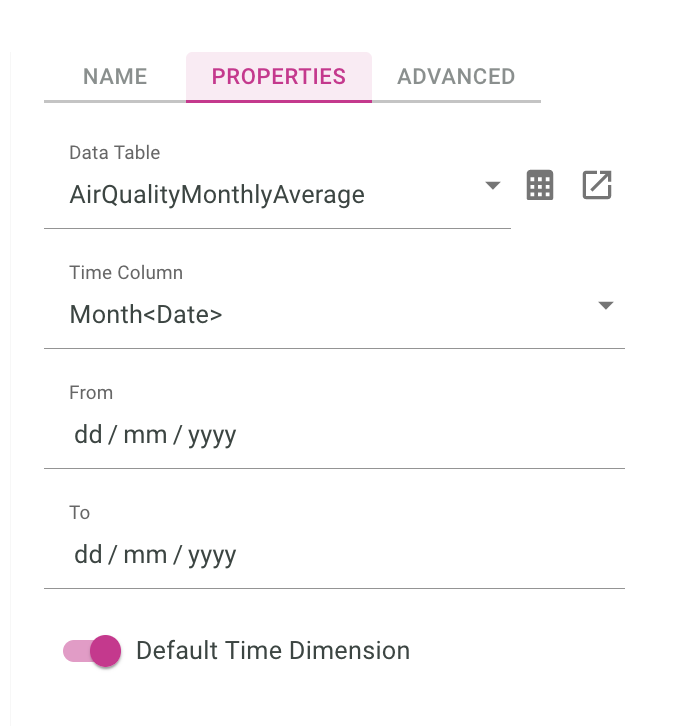Open the data table grid view icon

540,185
